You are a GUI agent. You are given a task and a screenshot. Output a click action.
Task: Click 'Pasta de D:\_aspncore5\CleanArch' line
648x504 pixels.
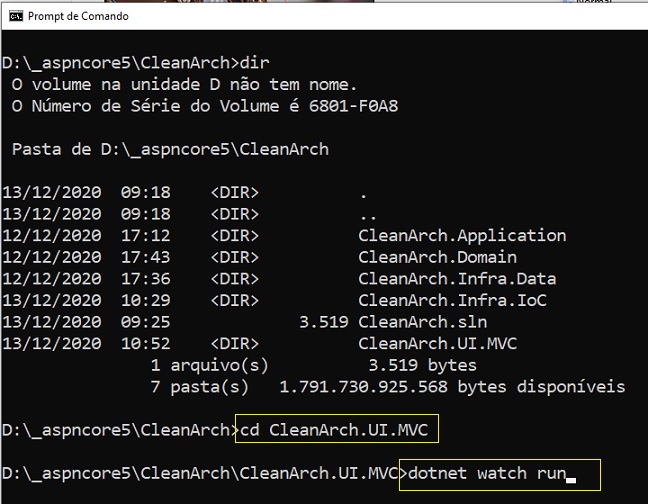click(x=170, y=150)
